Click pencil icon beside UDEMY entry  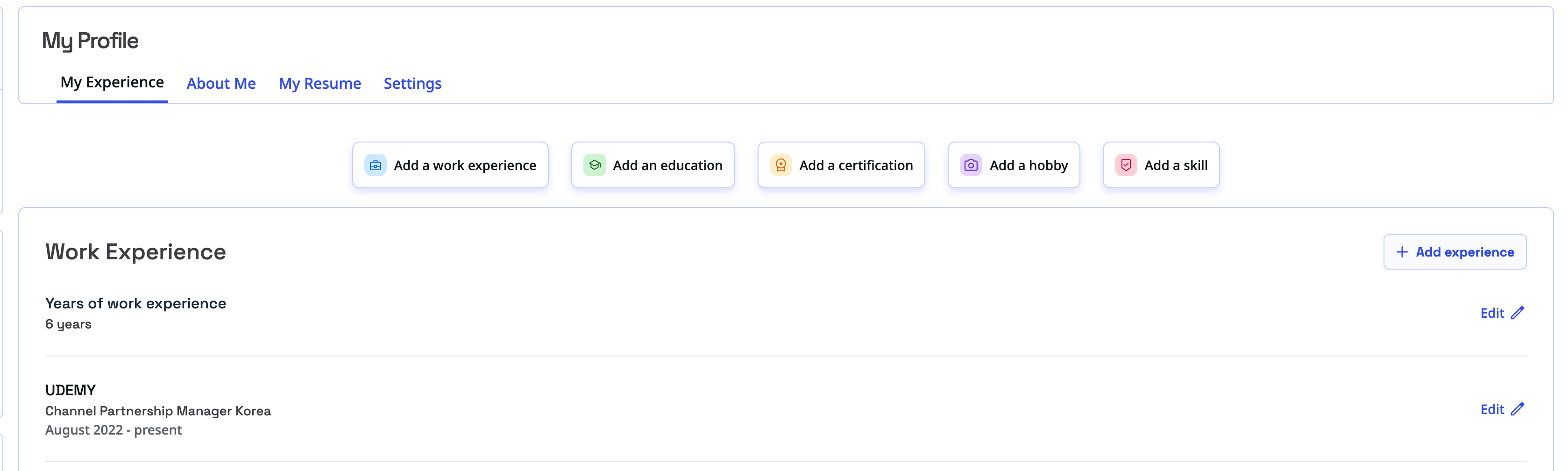(1518, 409)
